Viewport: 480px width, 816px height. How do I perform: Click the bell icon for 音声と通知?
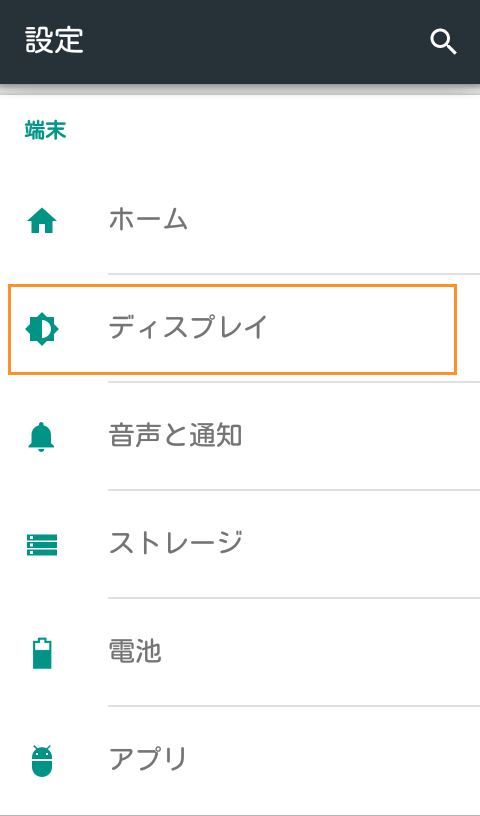[41, 437]
